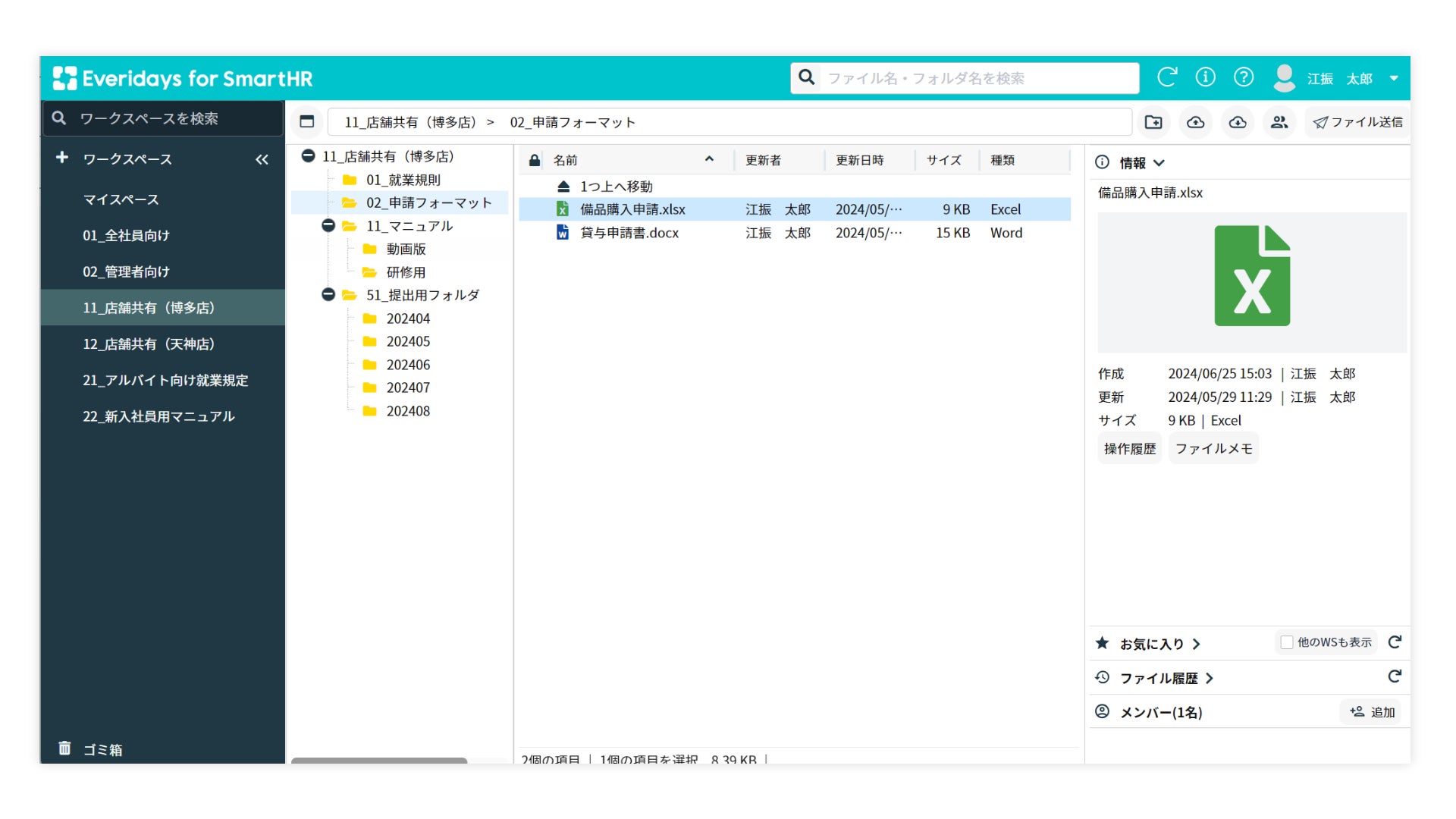
Task: Open the user account dropdown arrow
Action: pyautogui.click(x=1394, y=78)
